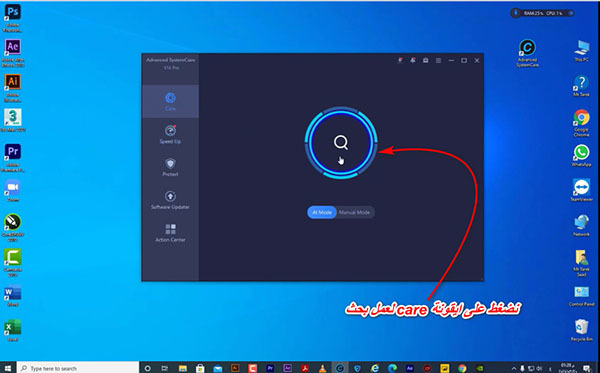Open Task View on the taskbar
The height and width of the screenshot is (373, 600).
[165, 368]
